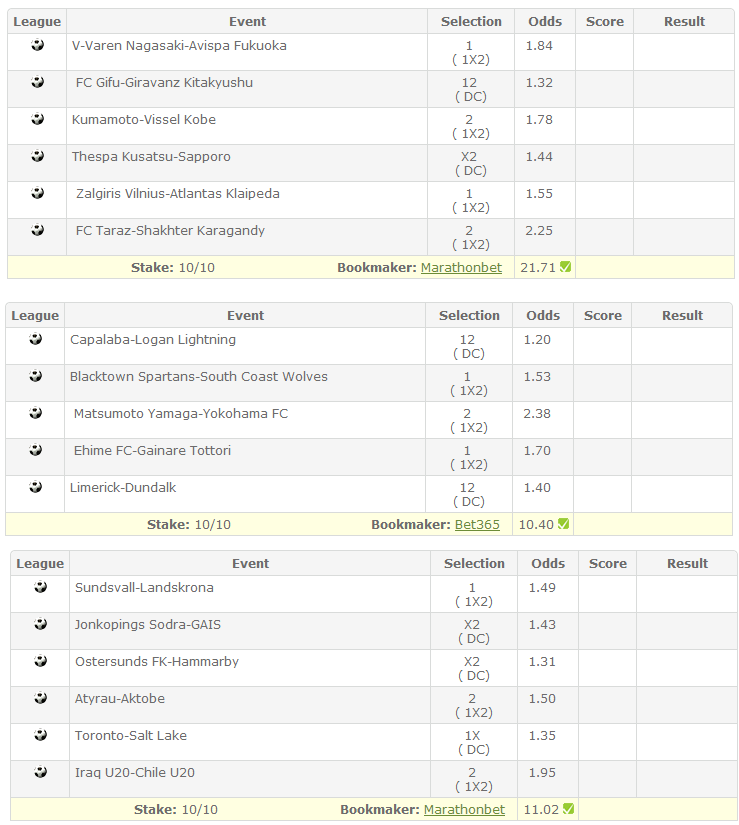
Task: Open Marathonbet link under the 11.02 slip
Action: (x=464, y=810)
